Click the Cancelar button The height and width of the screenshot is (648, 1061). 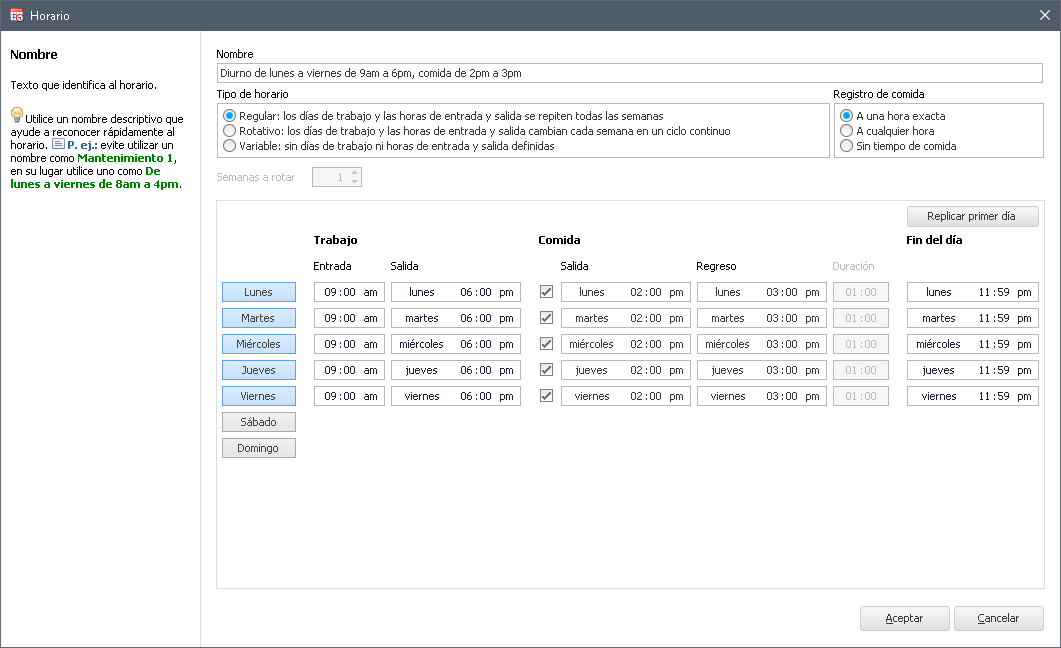pos(998,618)
